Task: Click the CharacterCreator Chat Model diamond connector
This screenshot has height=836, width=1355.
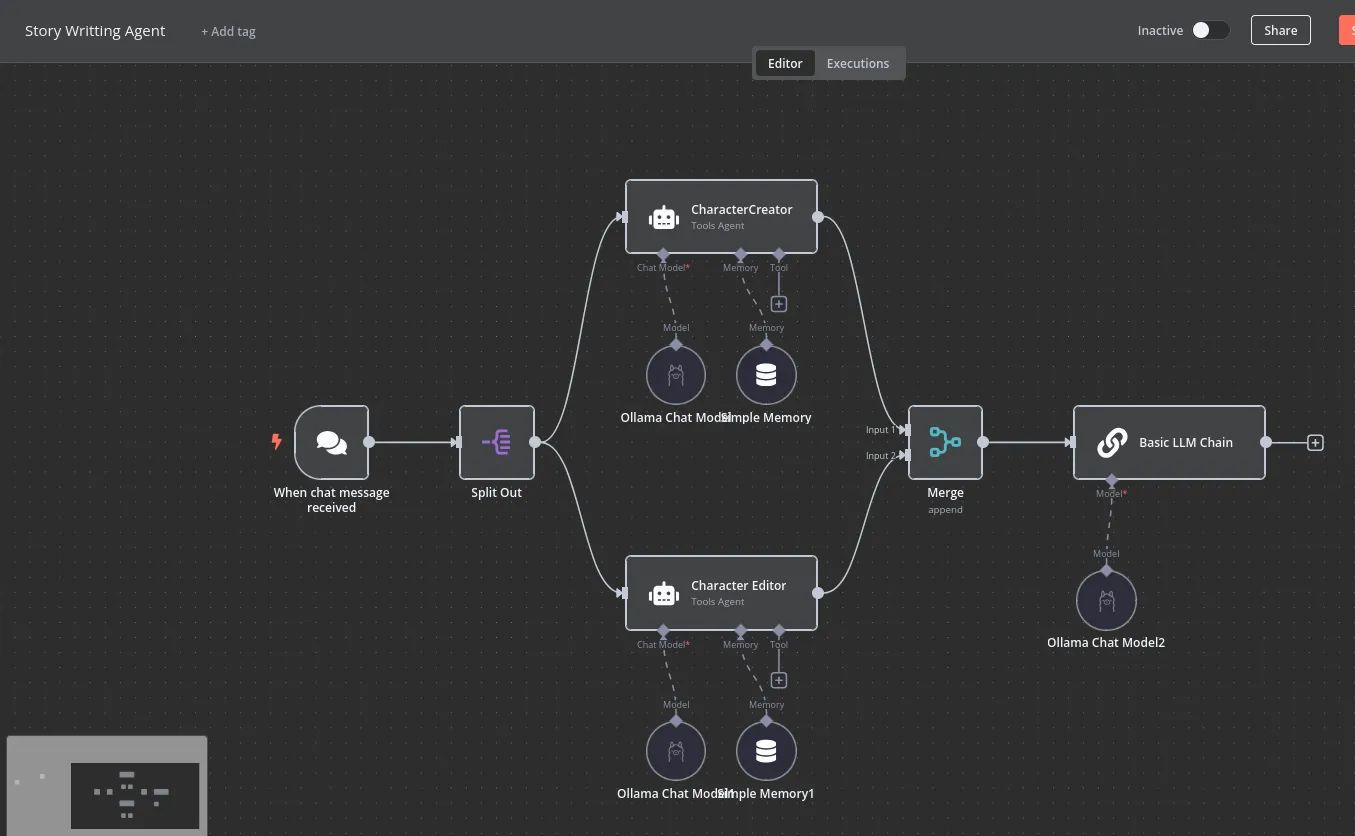Action: (x=663, y=254)
